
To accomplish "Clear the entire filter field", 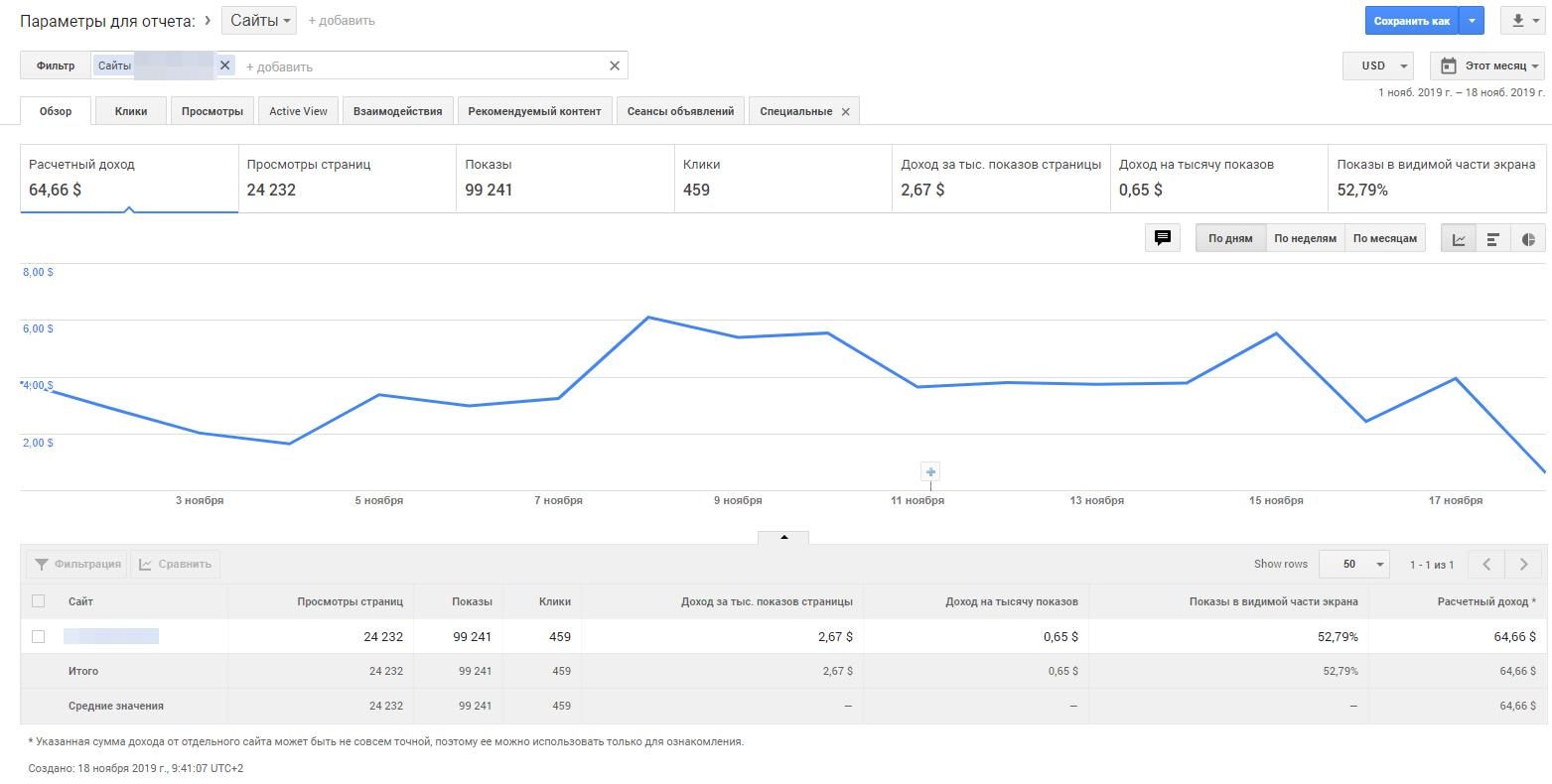I will coord(615,65).
